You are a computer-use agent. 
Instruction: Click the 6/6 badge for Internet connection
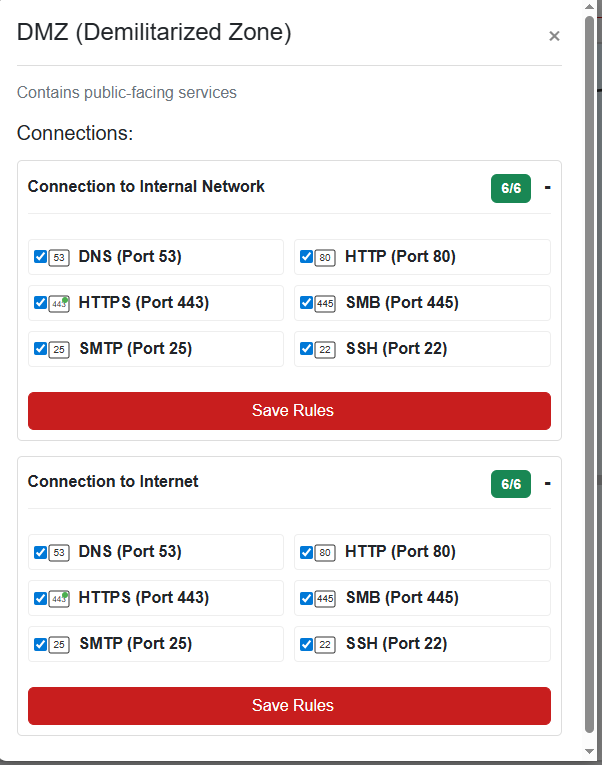click(x=511, y=484)
